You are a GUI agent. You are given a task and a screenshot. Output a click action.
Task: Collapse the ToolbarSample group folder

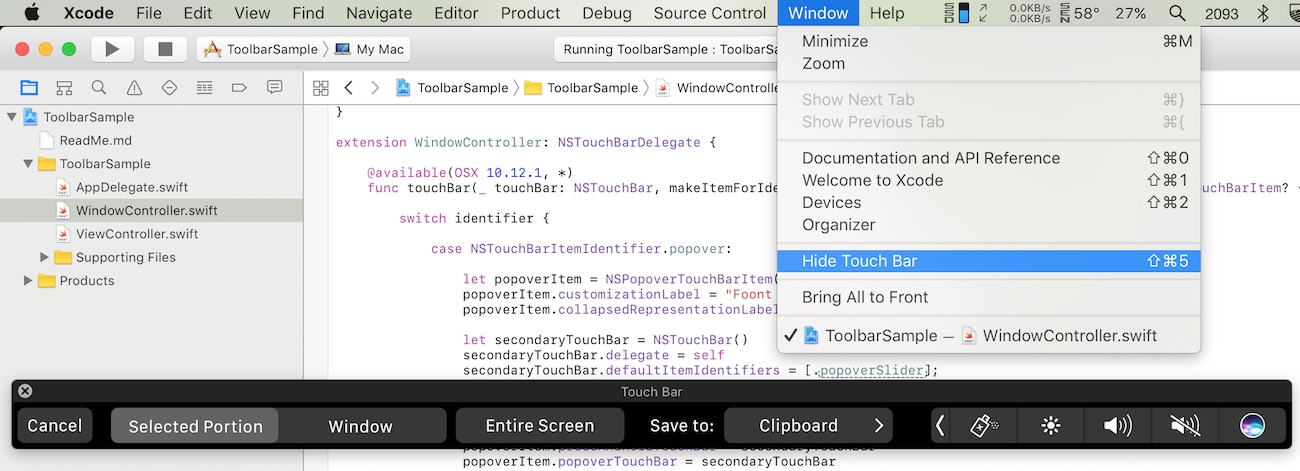click(x=28, y=164)
